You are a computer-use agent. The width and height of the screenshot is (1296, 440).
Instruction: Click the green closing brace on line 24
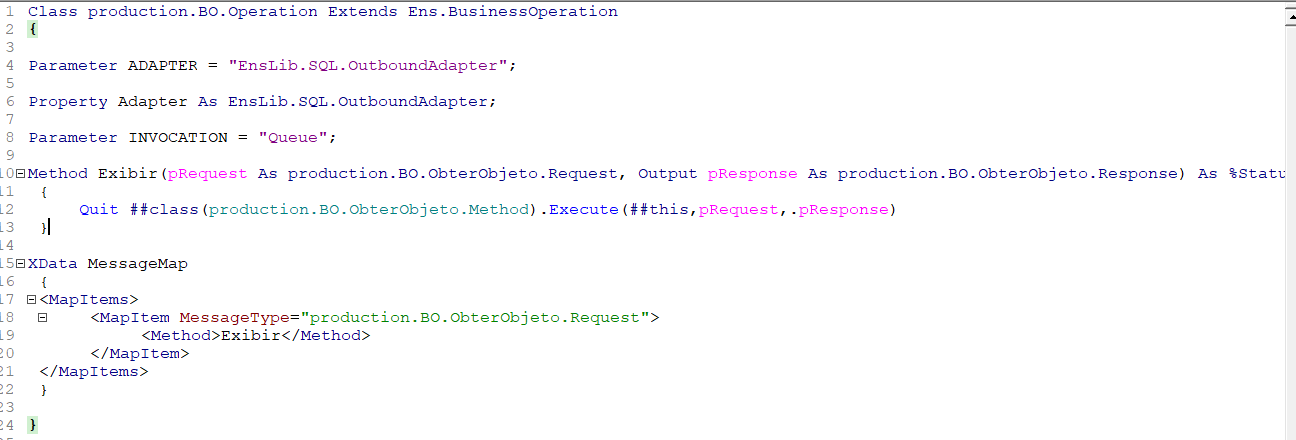tap(33, 426)
